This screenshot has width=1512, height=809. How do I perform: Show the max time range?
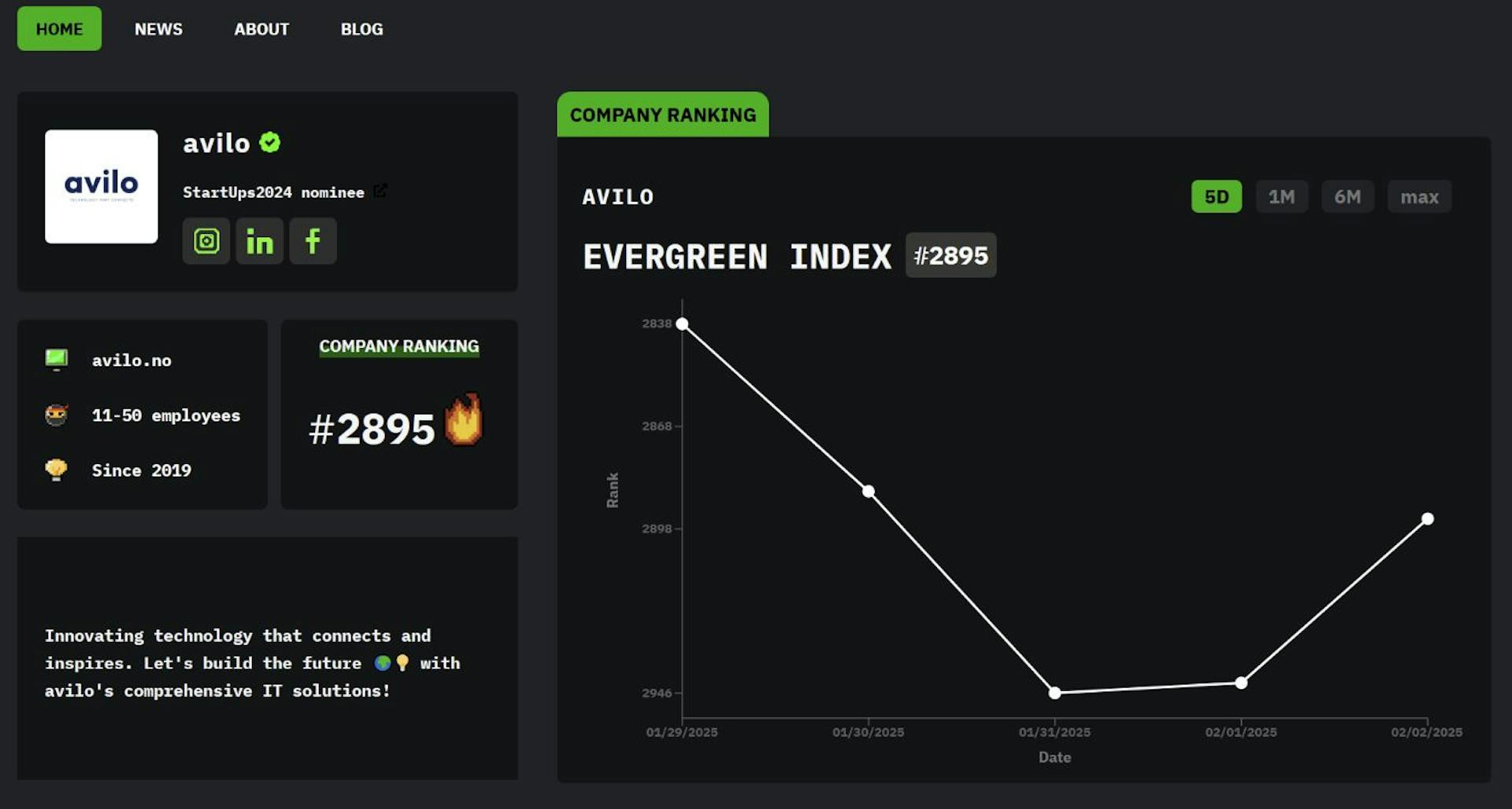click(x=1419, y=197)
